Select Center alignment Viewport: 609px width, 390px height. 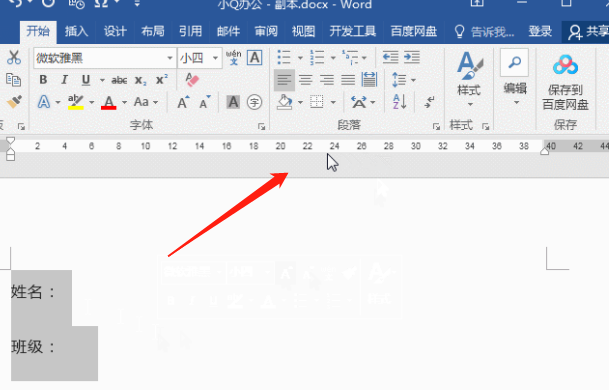(x=306, y=80)
